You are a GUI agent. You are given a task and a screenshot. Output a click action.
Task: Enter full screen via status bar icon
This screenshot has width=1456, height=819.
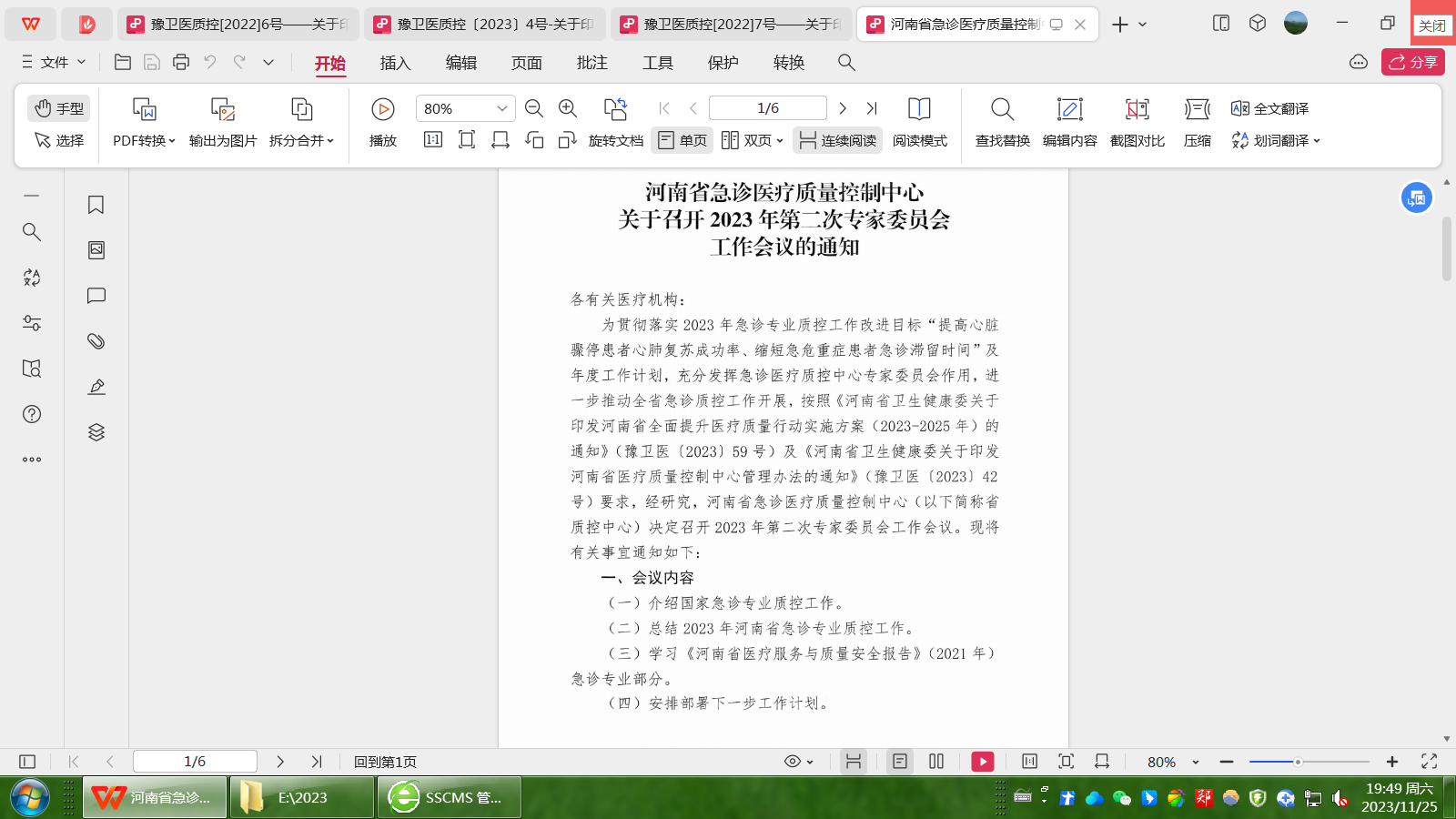(x=1430, y=762)
